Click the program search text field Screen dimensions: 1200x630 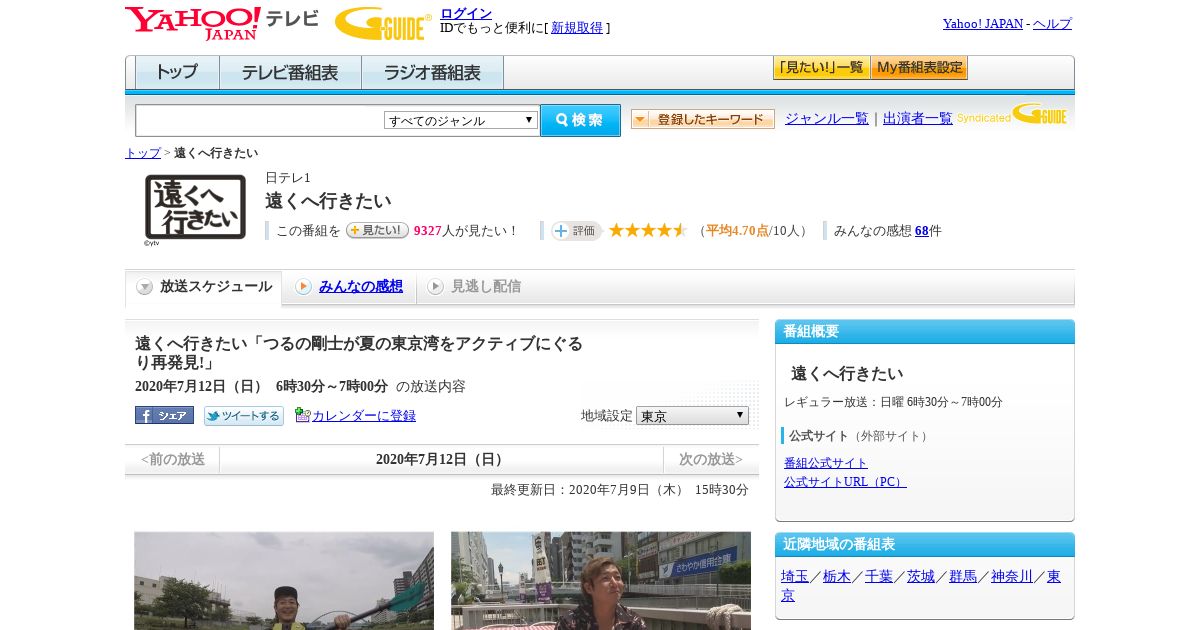tap(259, 121)
